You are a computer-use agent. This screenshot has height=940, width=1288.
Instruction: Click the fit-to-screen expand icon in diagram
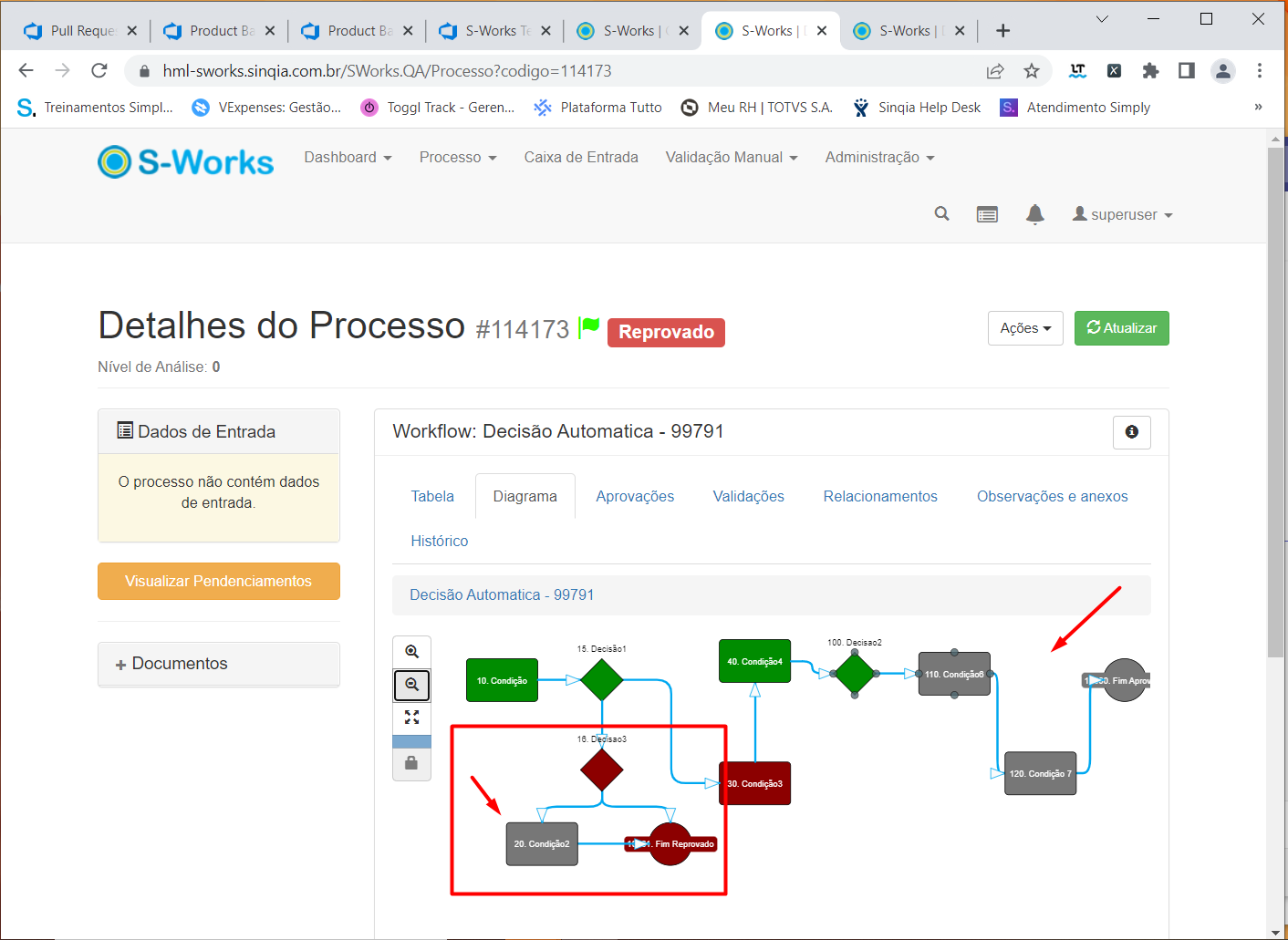[411, 718]
